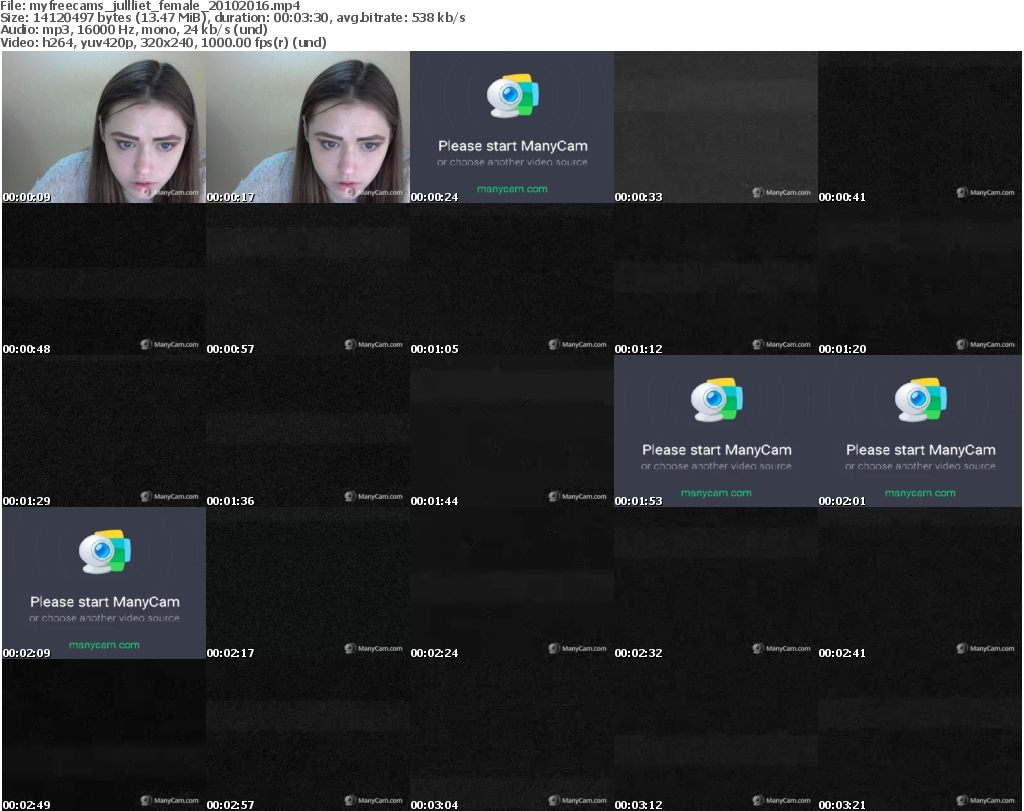This screenshot has height=811, width=1024.
Task: Select the frame stamped 00:02:24
Action: (512, 583)
